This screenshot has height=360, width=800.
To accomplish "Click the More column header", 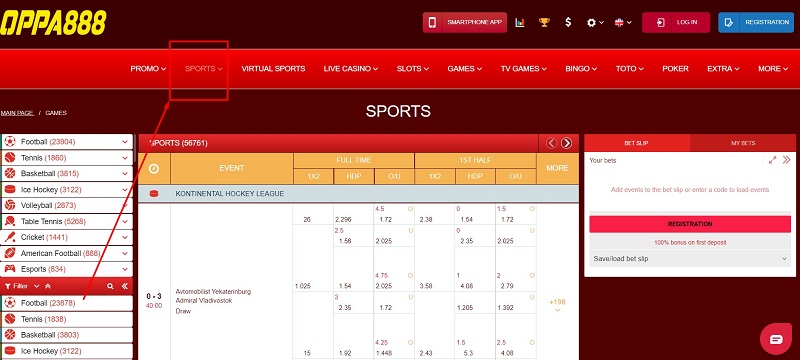I will click(x=557, y=168).
